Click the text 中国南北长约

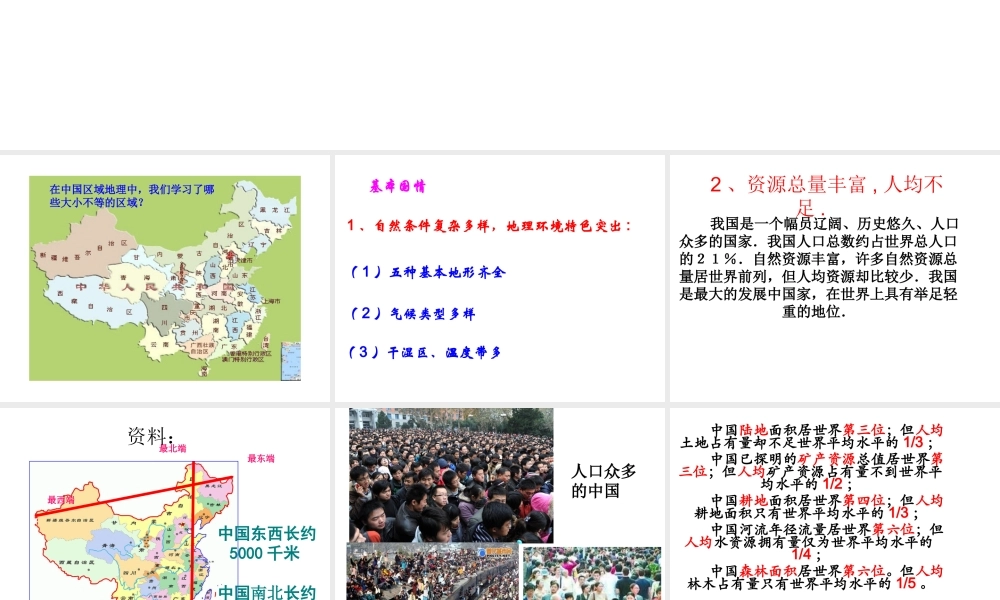click(267, 592)
